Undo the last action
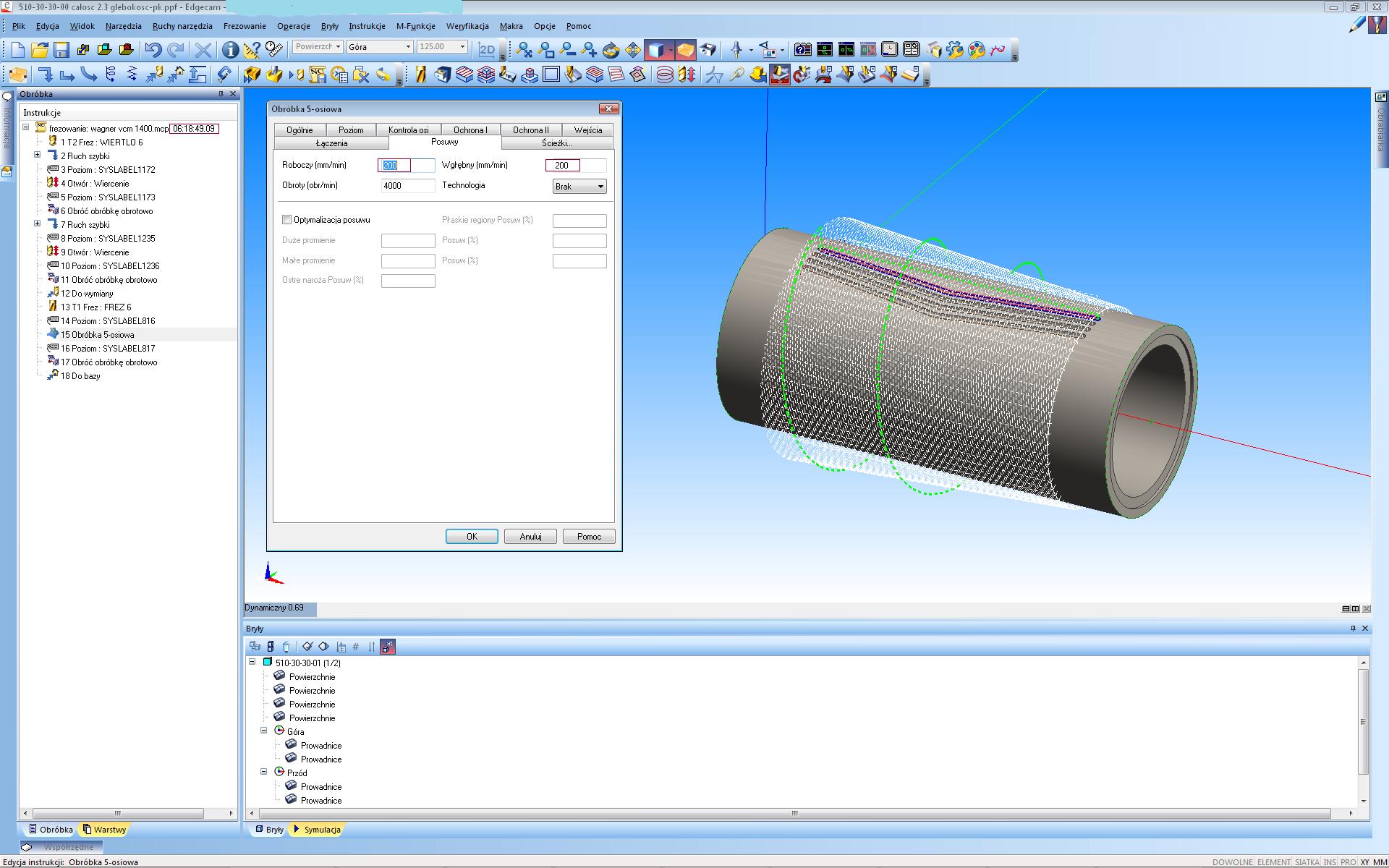 (x=153, y=49)
